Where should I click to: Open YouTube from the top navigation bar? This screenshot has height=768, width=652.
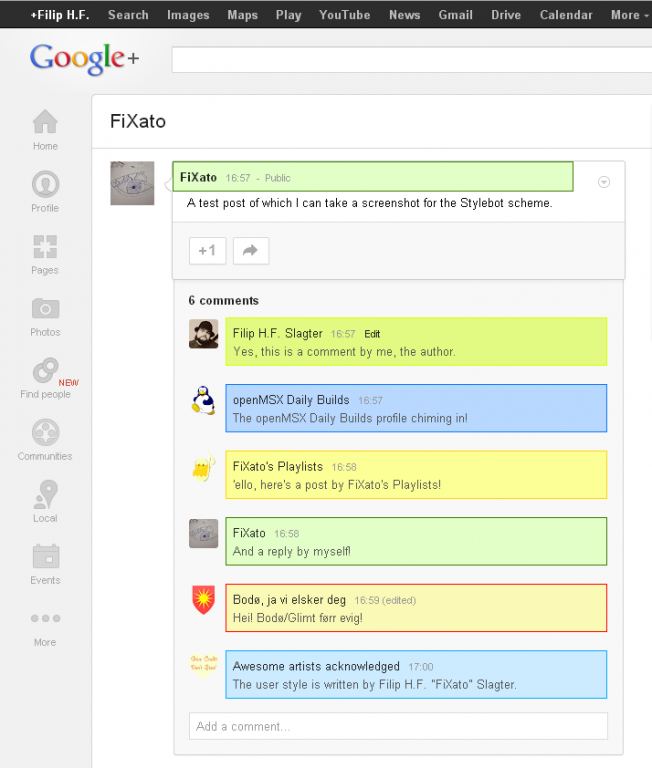pos(344,15)
